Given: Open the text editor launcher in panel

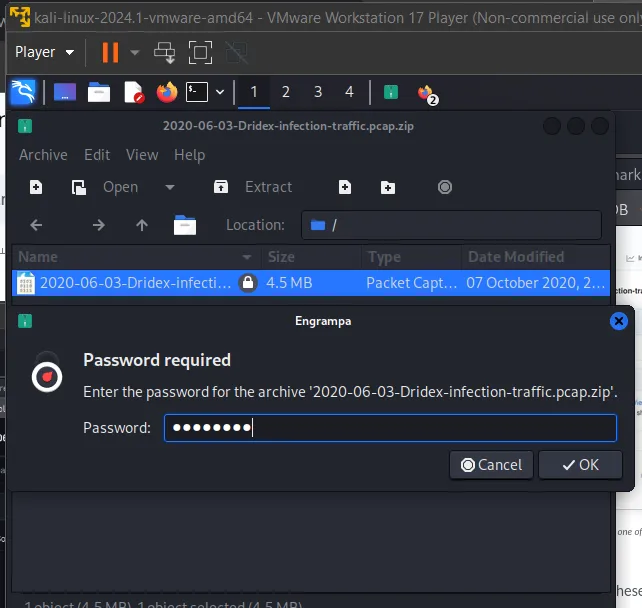Looking at the screenshot, I should click(134, 92).
